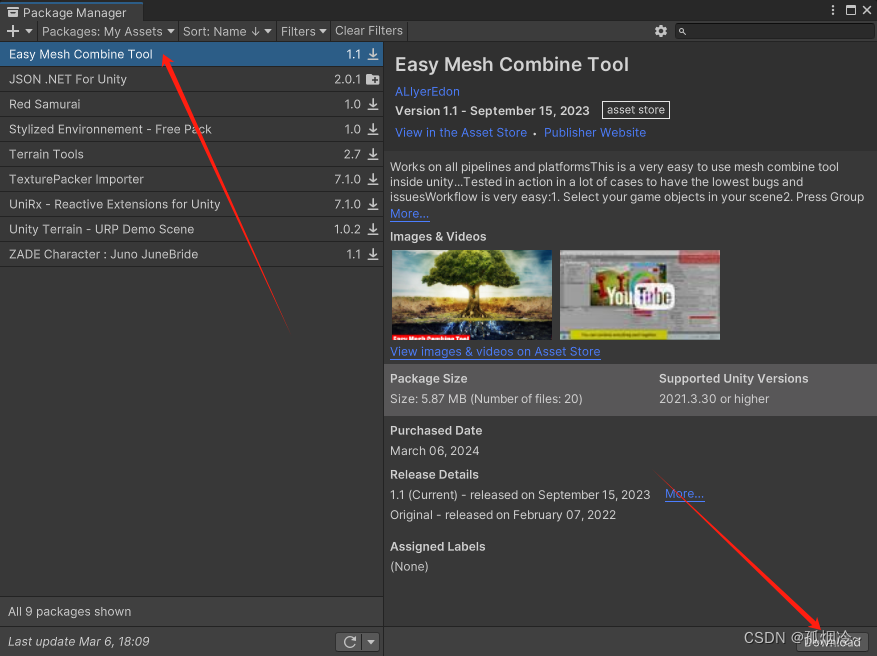The height and width of the screenshot is (656, 877).
Task: Click Last update Mar 6, 18:09 text
Action: [78, 641]
